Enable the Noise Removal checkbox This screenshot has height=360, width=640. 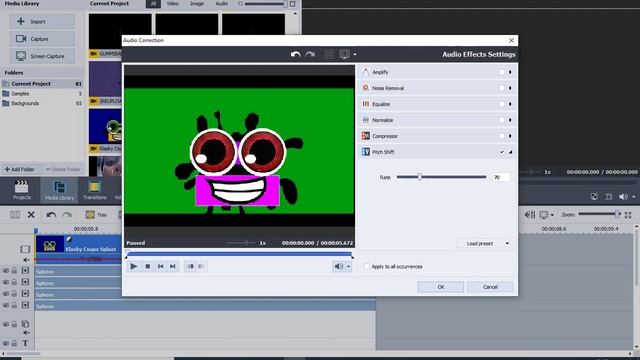[x=502, y=88]
